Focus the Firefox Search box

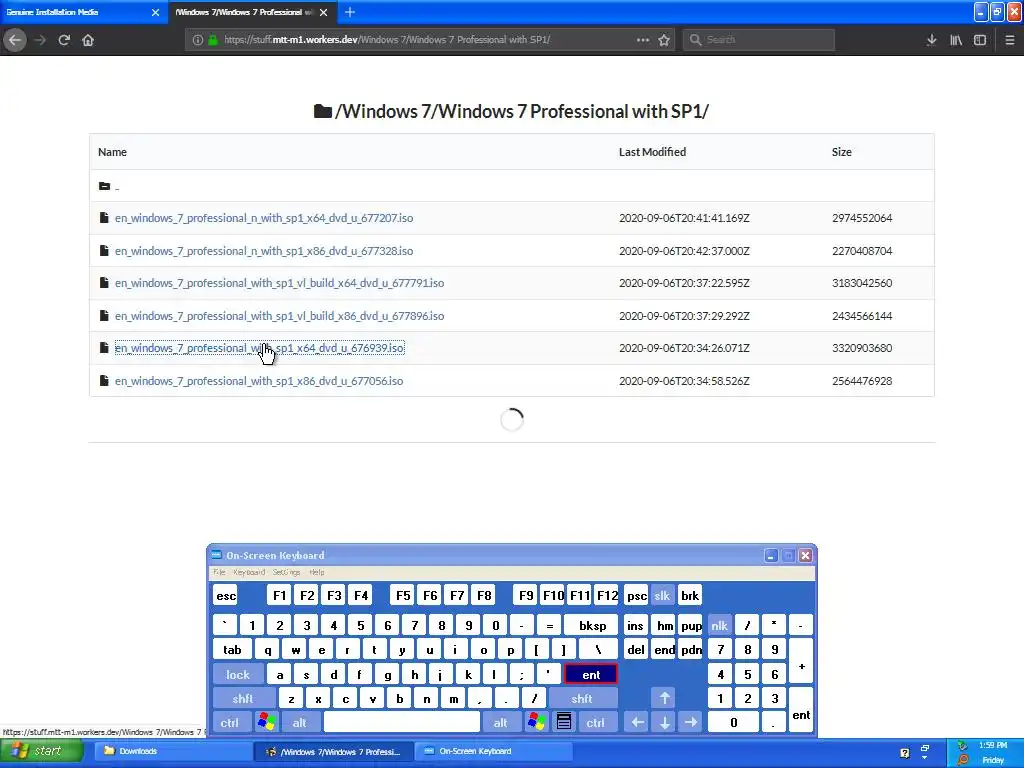coord(759,40)
